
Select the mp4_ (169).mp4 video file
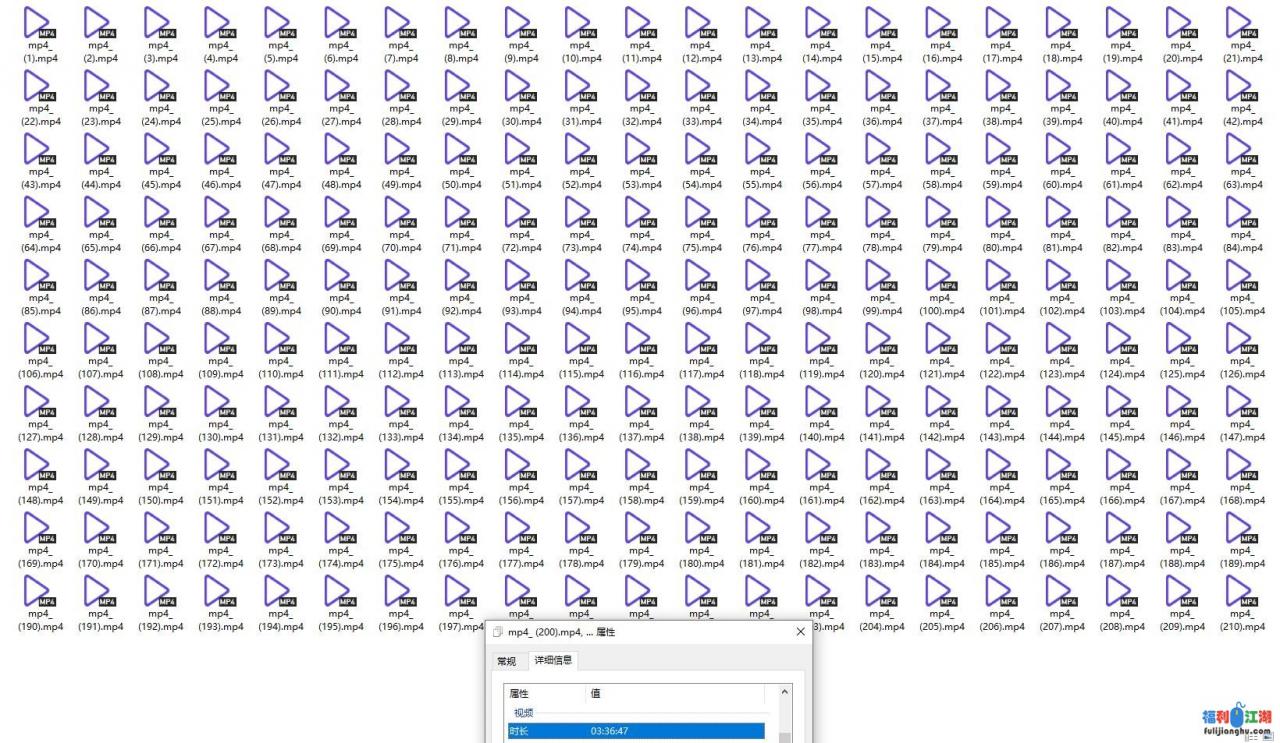click(39, 530)
